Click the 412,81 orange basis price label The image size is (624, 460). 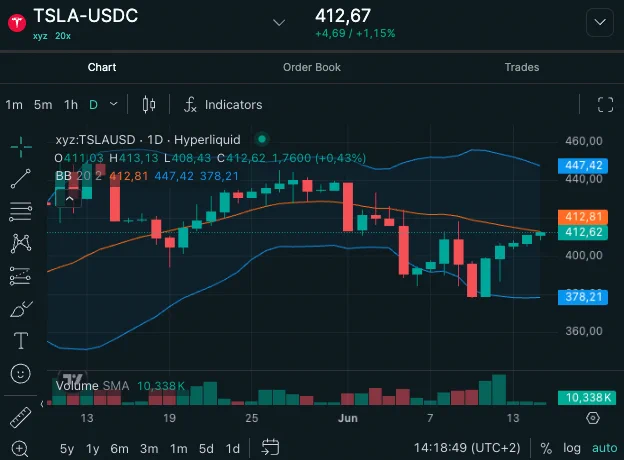pyautogui.click(x=583, y=217)
